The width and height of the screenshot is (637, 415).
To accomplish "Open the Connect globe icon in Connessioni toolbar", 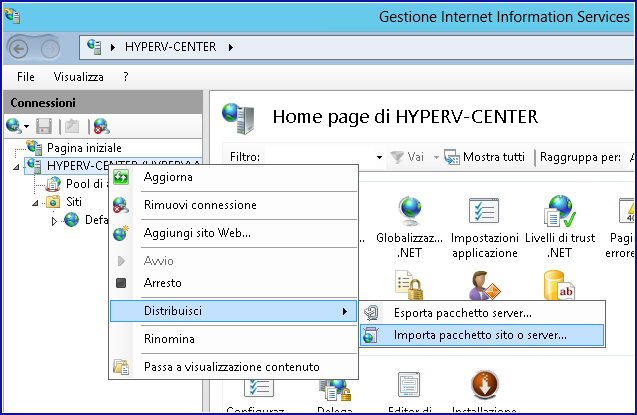I will click(14, 126).
